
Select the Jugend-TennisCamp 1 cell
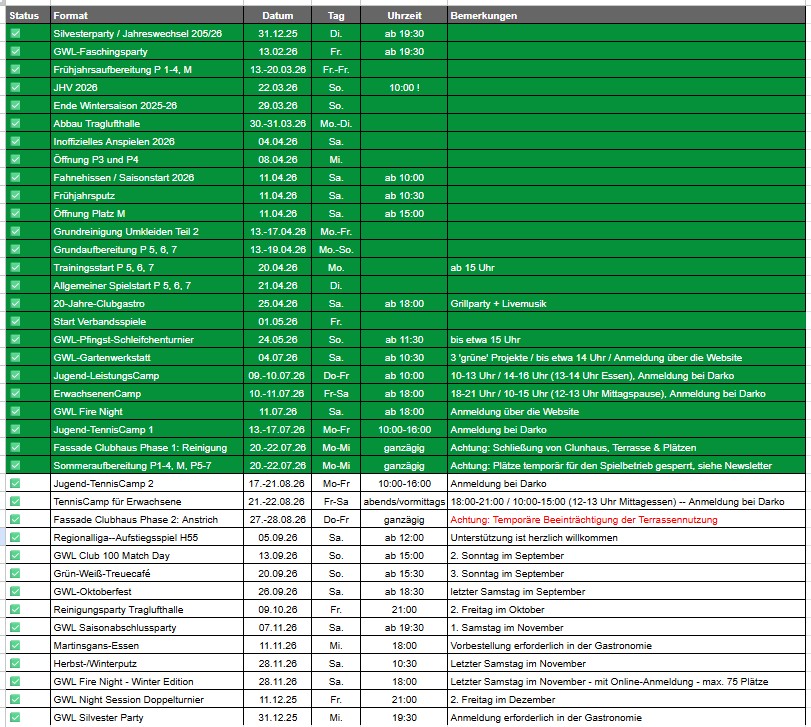click(x=147, y=430)
